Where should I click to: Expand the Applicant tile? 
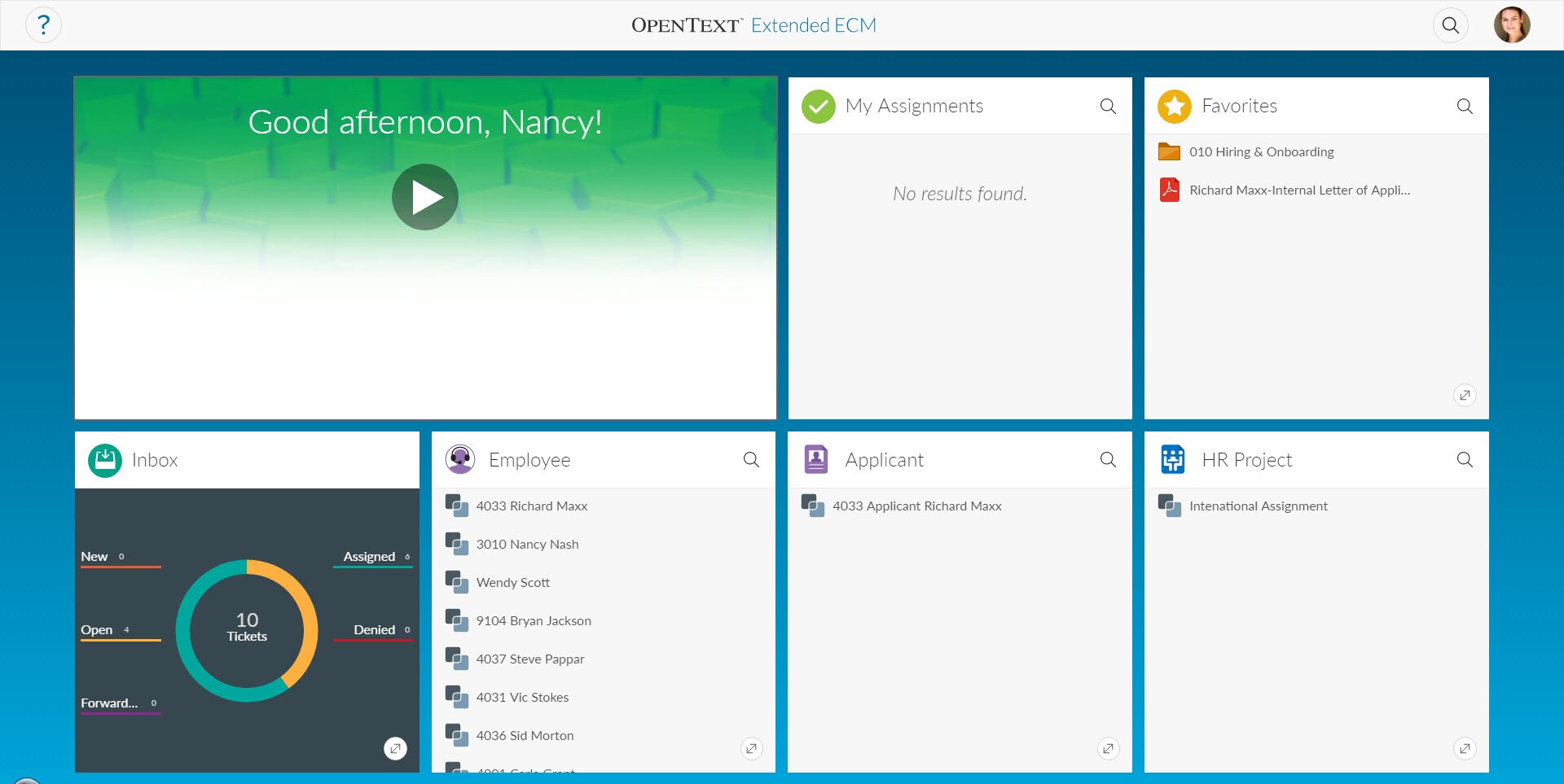tap(1108, 748)
